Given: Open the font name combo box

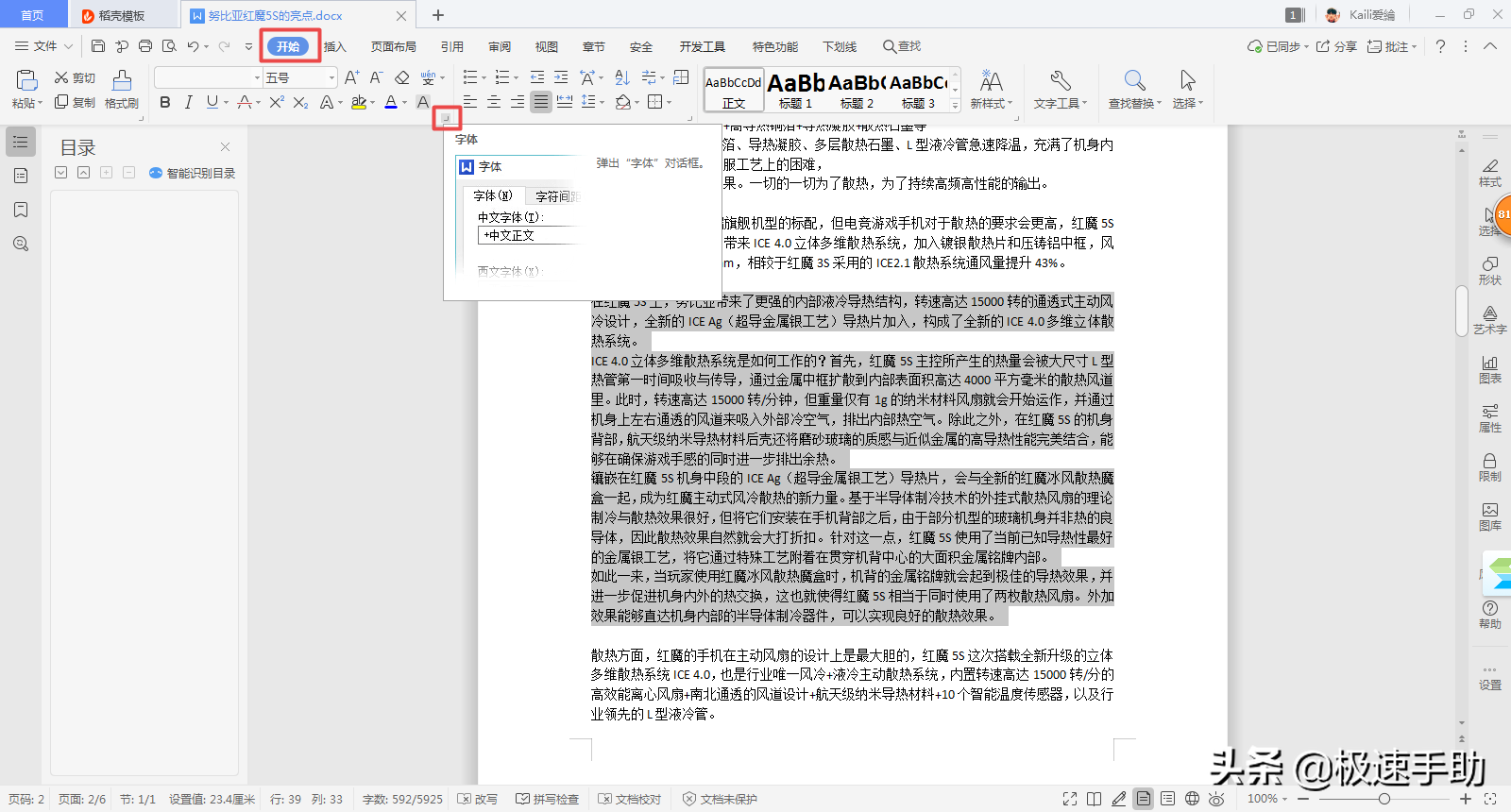Looking at the screenshot, I should point(208,77).
